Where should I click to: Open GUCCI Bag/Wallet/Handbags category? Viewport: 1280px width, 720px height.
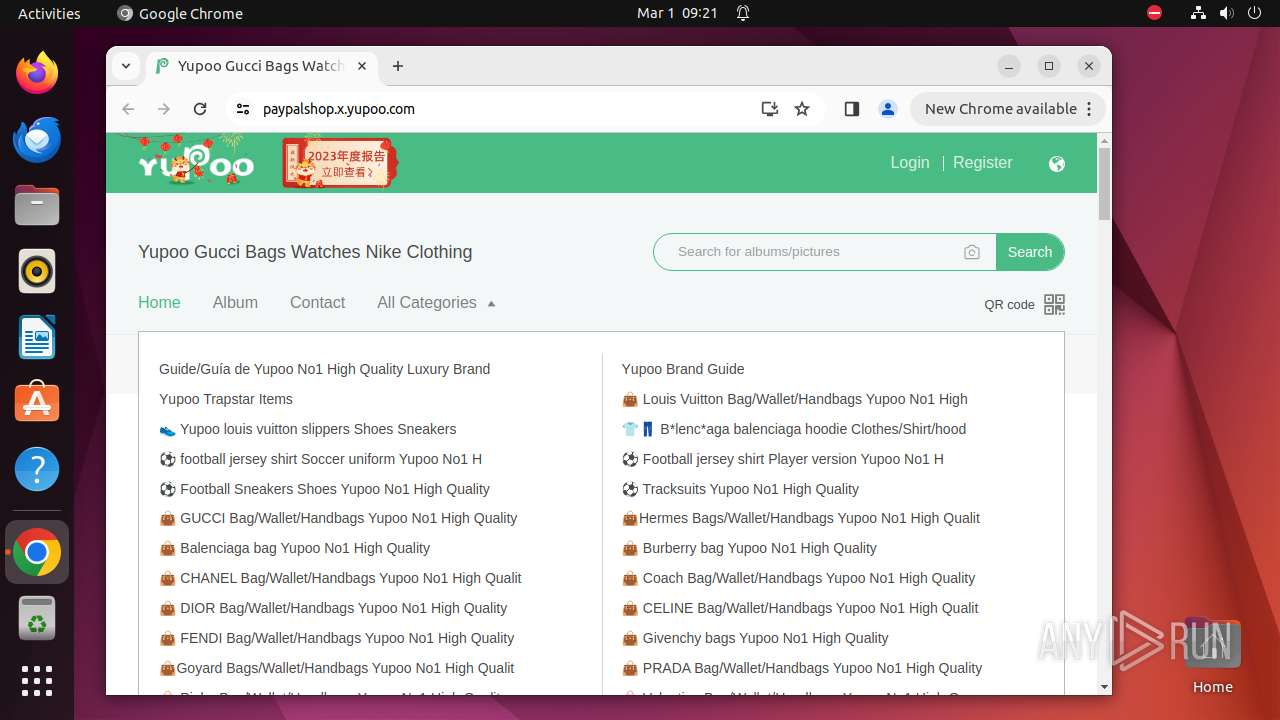pyautogui.click(x=338, y=518)
